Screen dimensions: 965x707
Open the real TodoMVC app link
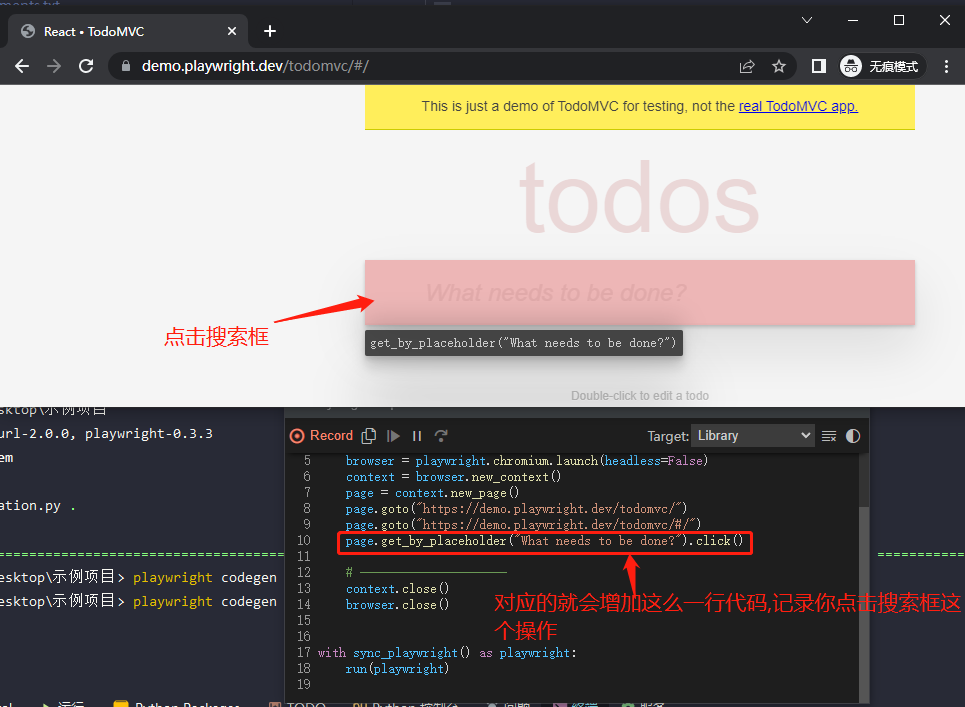point(798,106)
